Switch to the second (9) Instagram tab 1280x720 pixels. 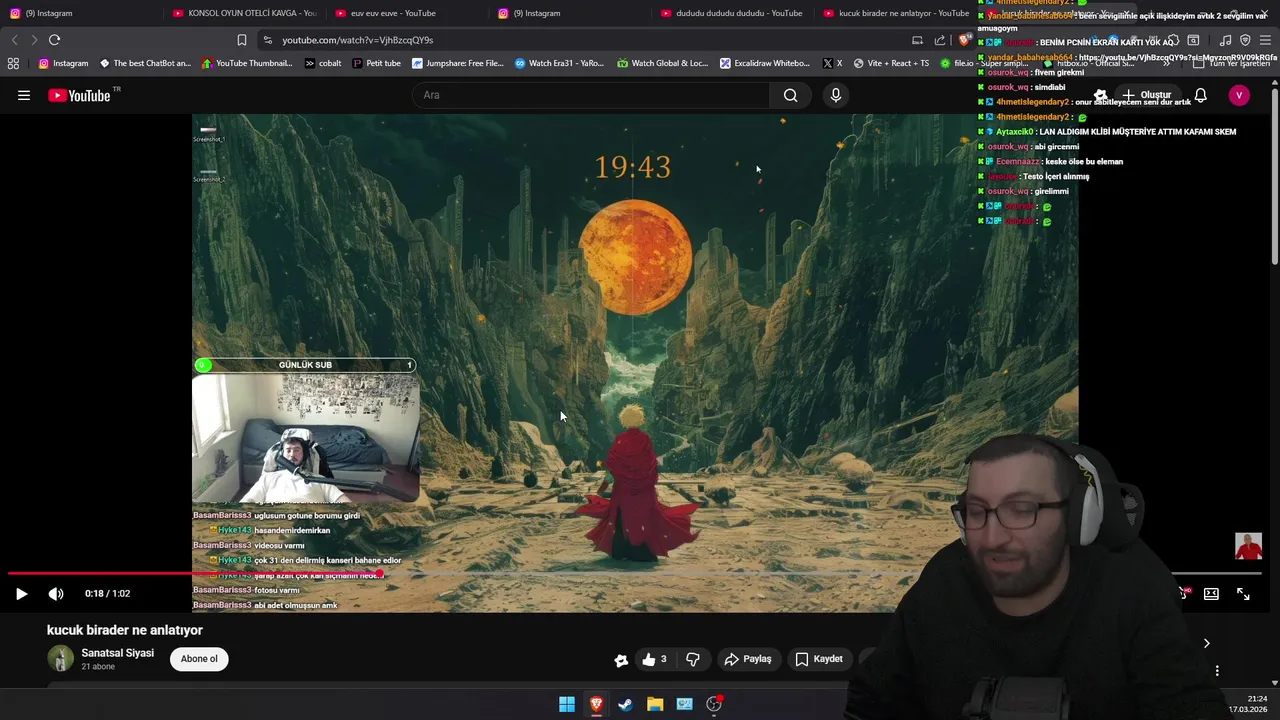point(570,13)
